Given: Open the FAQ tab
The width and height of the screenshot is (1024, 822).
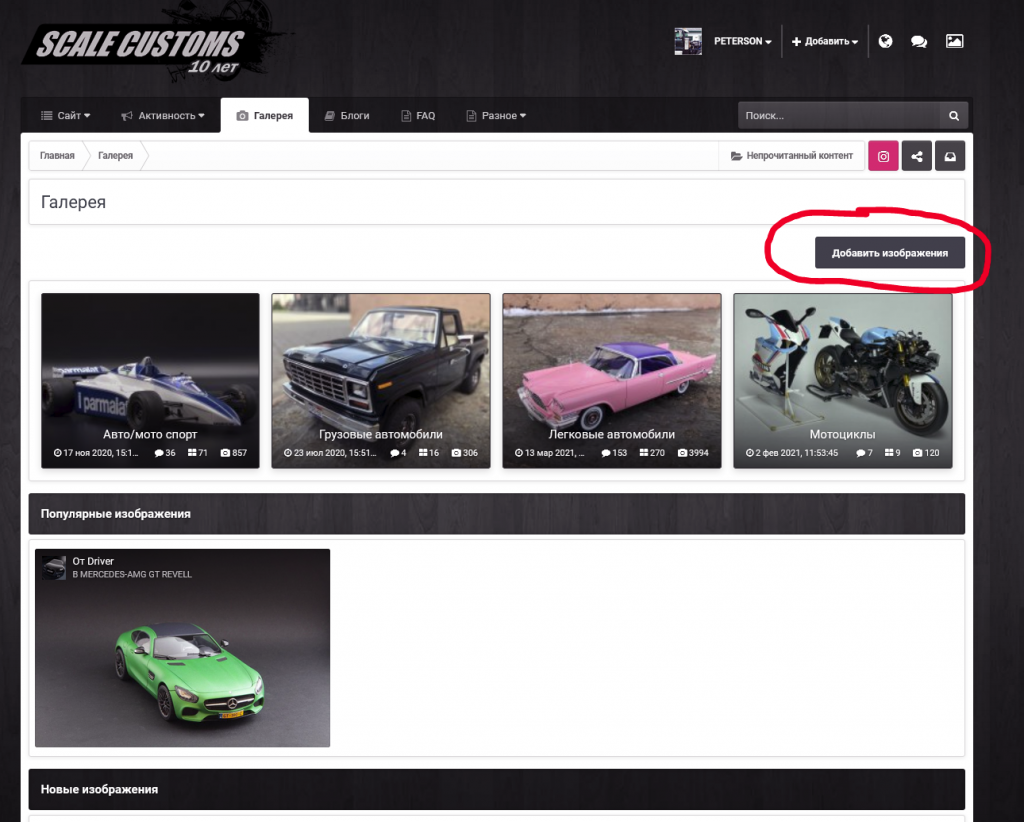Looking at the screenshot, I should tap(418, 116).
